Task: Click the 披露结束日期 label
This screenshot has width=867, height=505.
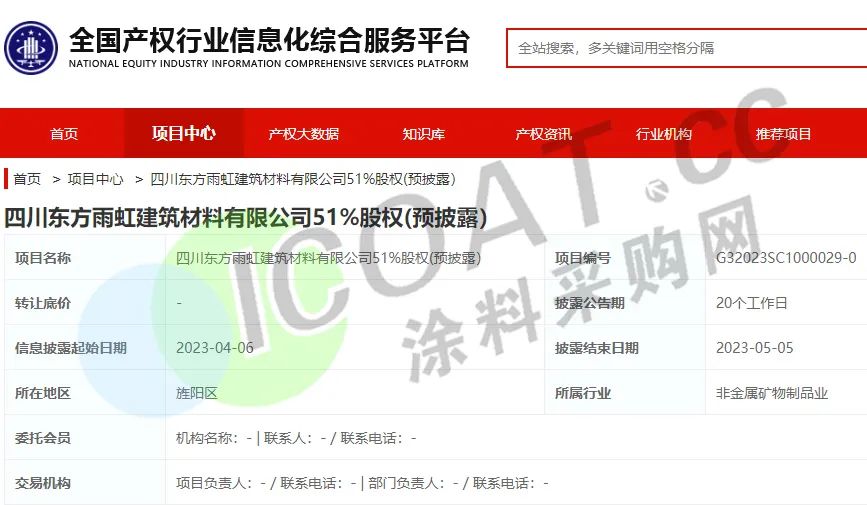Action: tap(597, 348)
